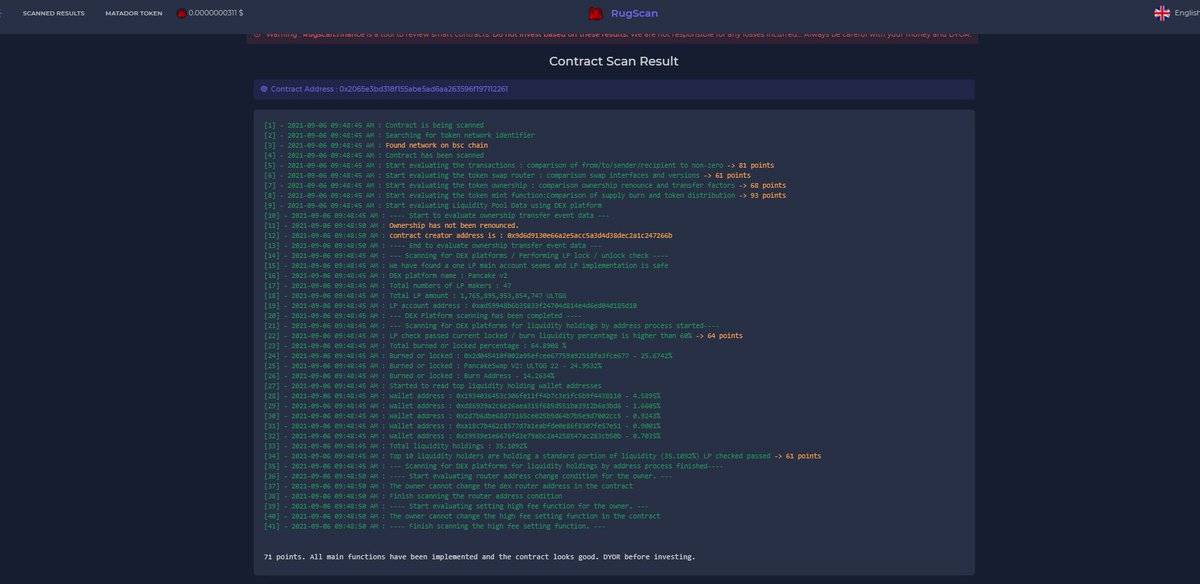The height and width of the screenshot is (584, 1200).
Task: Click the UK flag language icon
Action: [1162, 13]
